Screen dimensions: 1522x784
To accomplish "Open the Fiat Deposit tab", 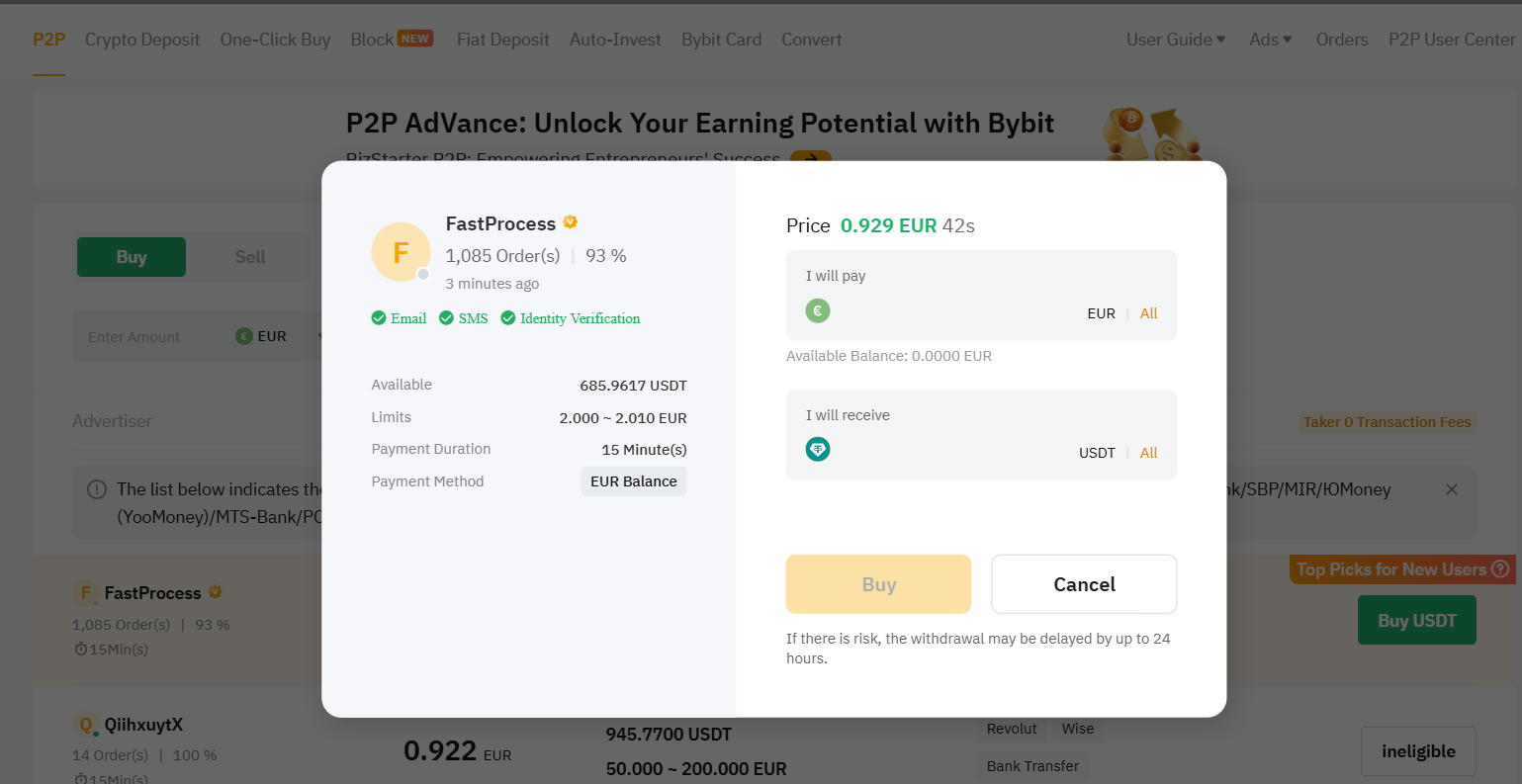I will [502, 40].
